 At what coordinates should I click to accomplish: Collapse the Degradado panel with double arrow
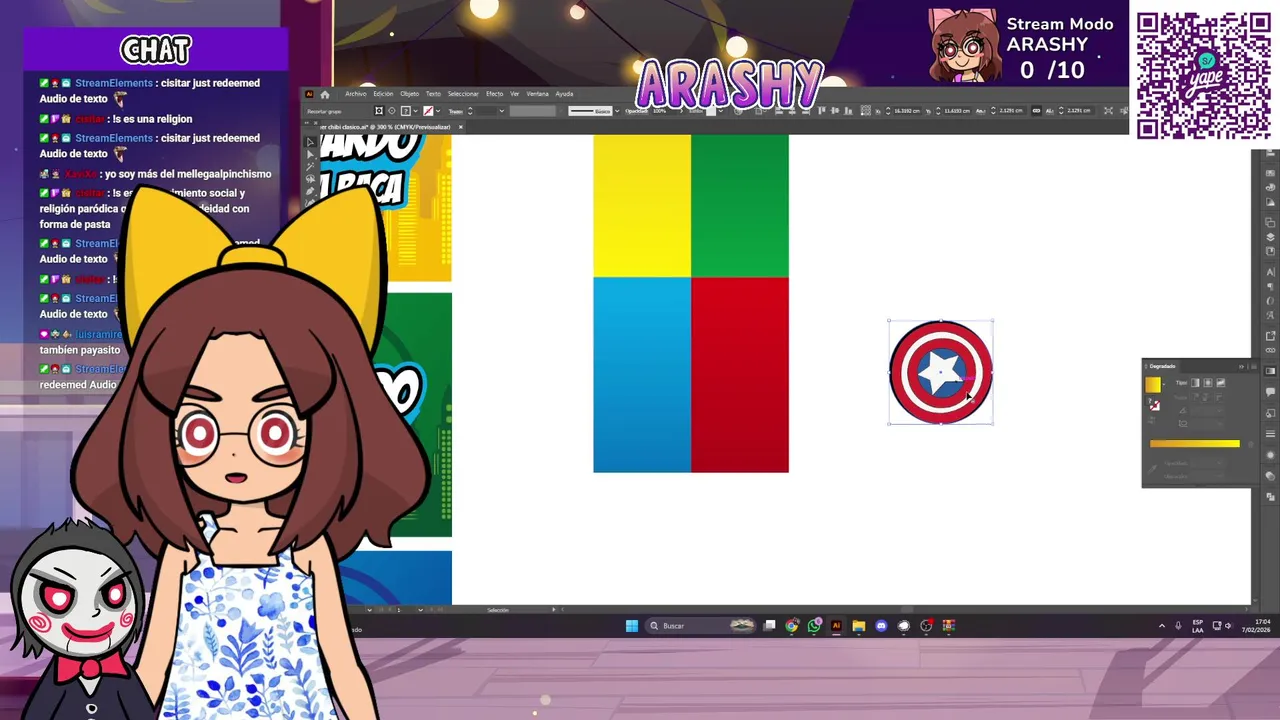click(1241, 367)
